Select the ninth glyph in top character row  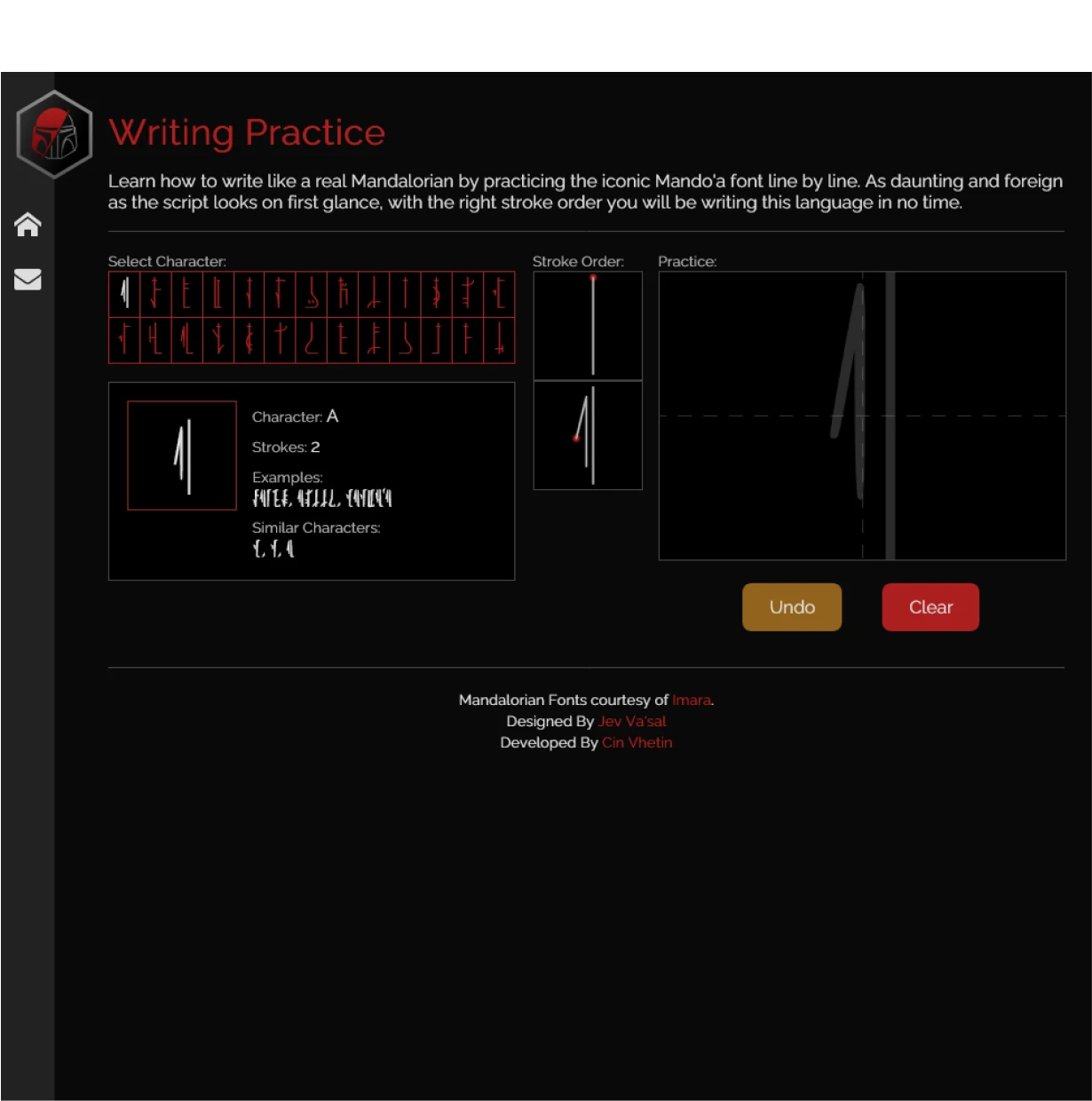click(374, 294)
